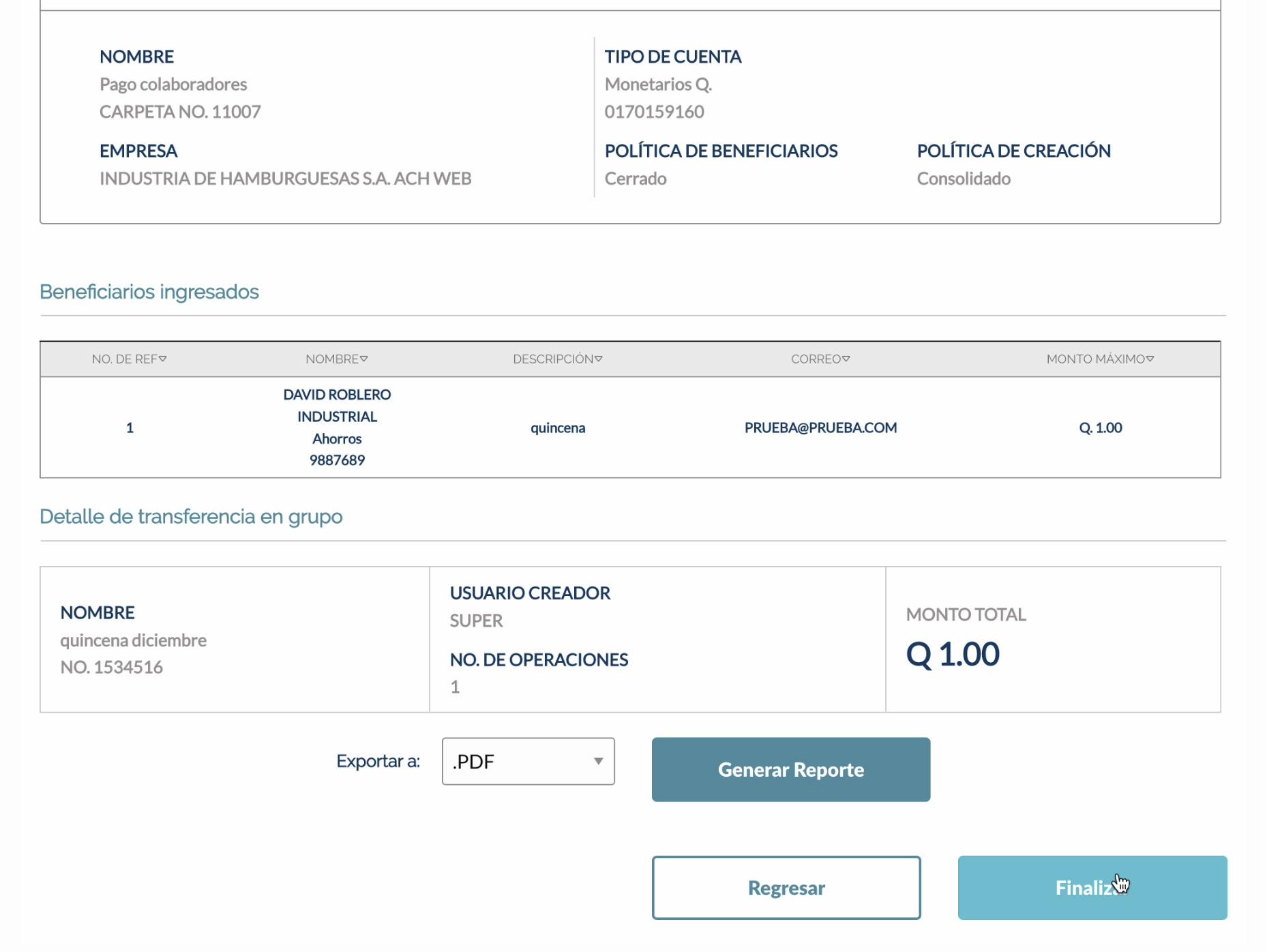Click the Q. 1.00 maximum amount cell
Screen dimensions: 1267x952
pyautogui.click(x=1100, y=428)
